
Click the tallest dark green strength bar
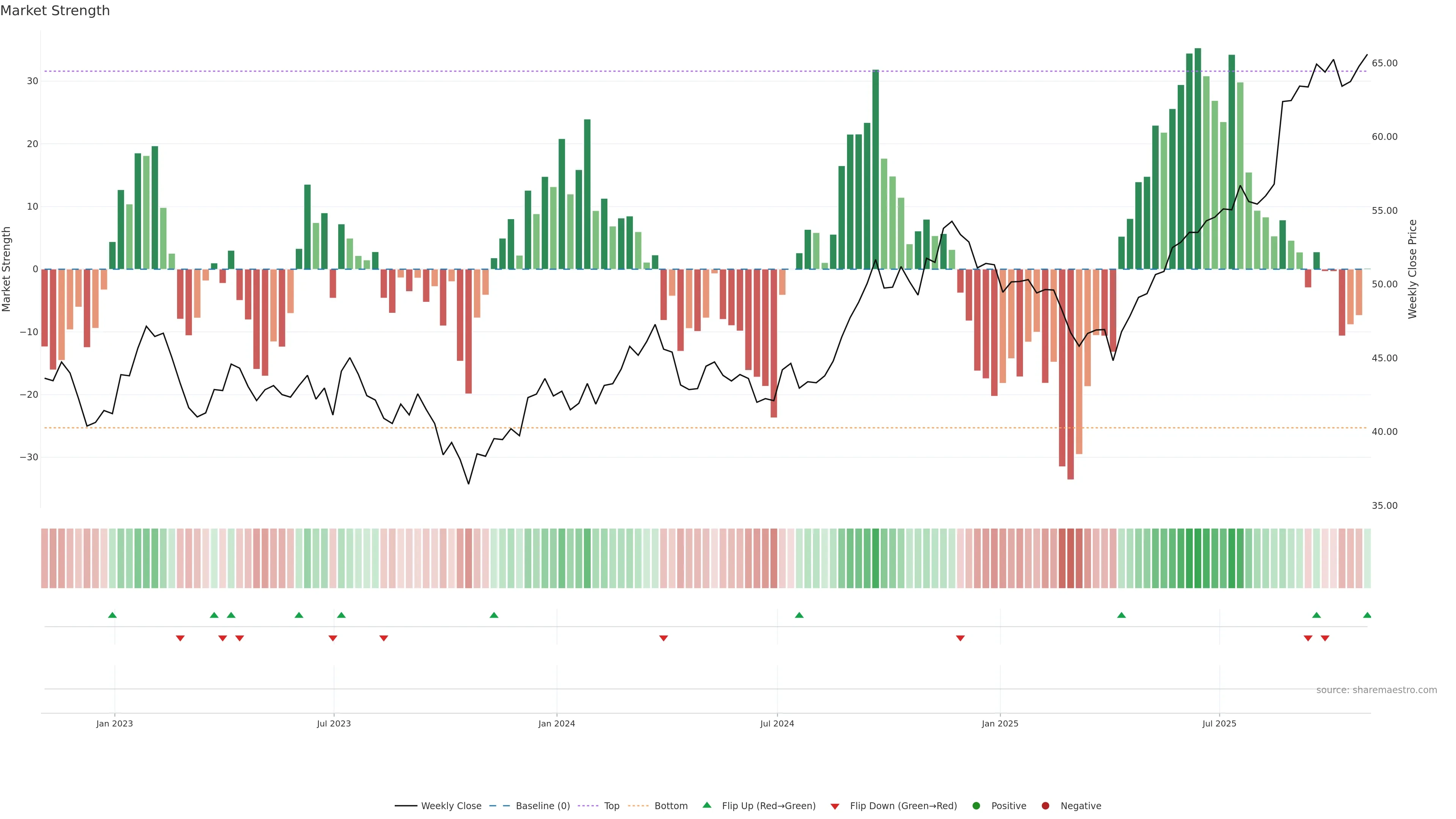pos(1197,158)
